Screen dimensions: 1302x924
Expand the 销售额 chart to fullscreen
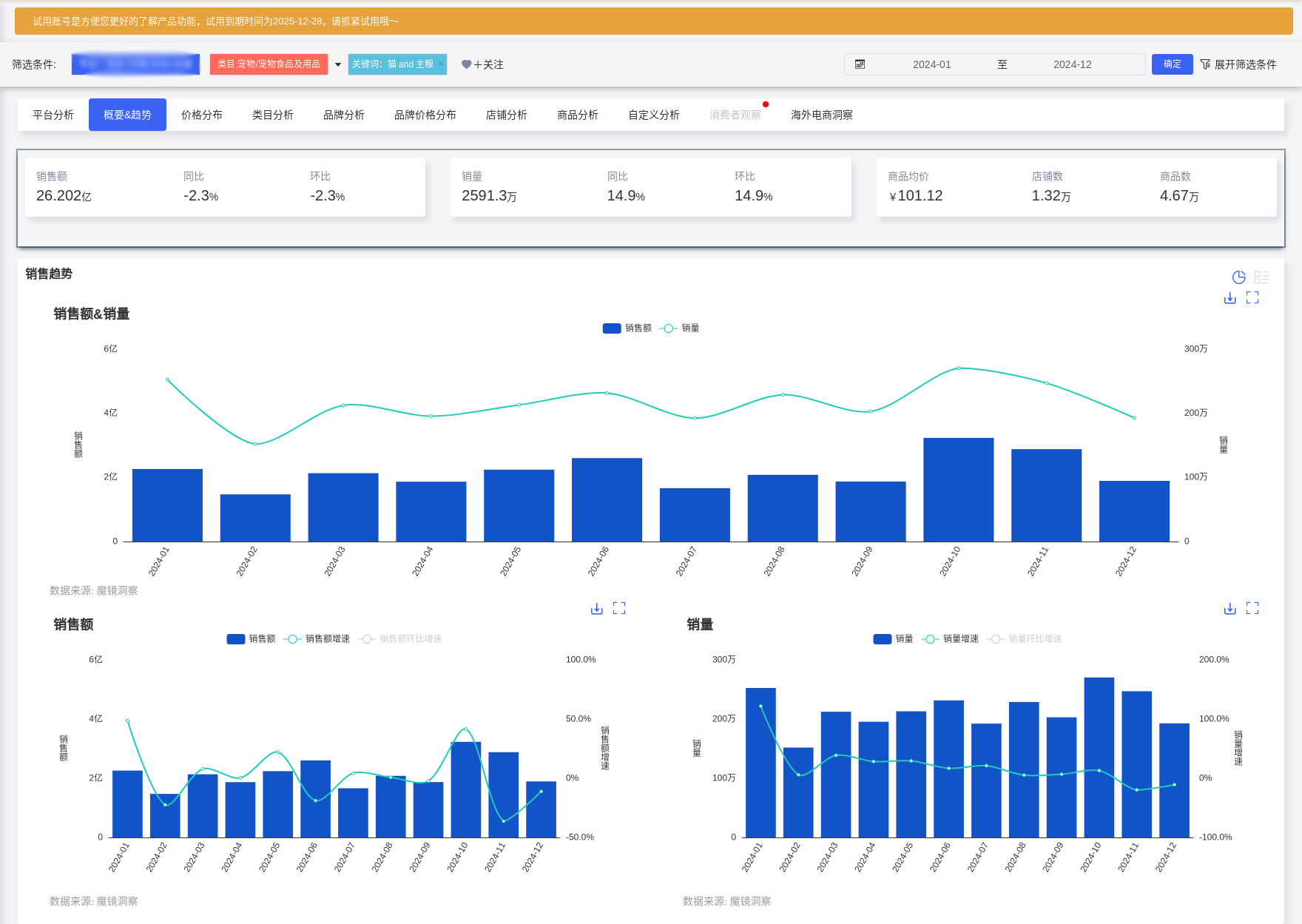pos(619,608)
